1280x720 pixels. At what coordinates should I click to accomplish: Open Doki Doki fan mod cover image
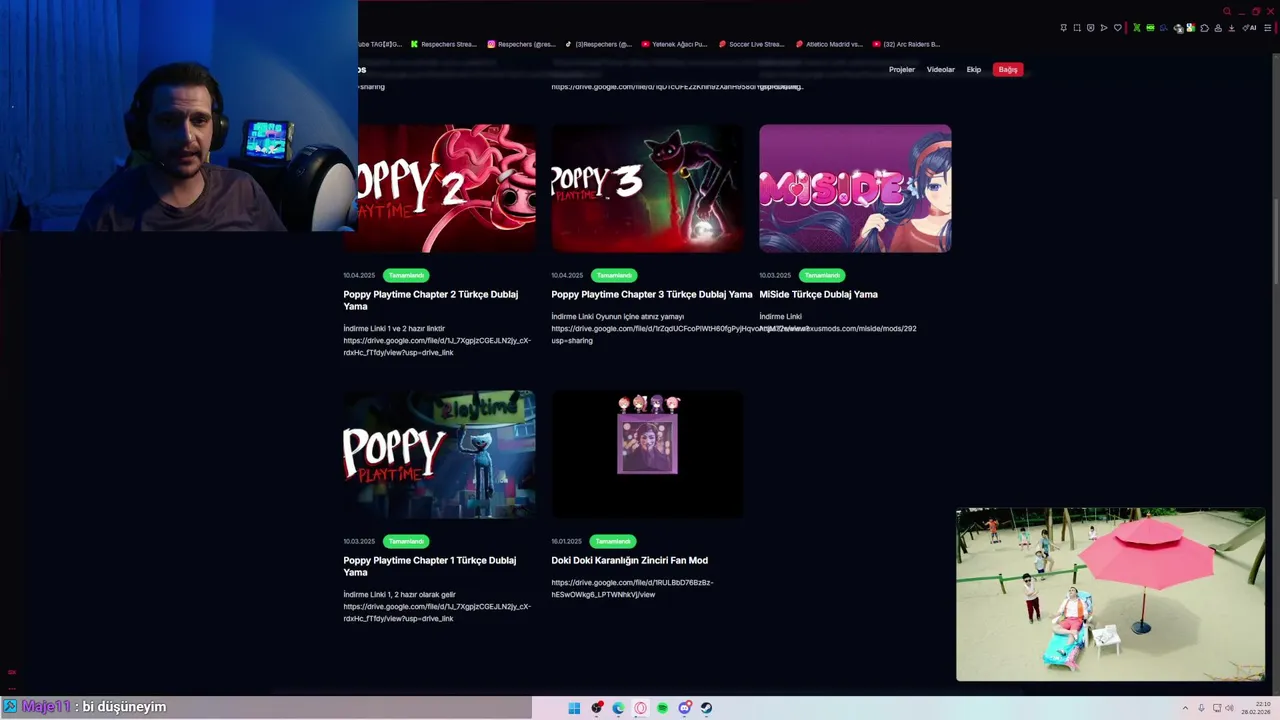pos(647,454)
